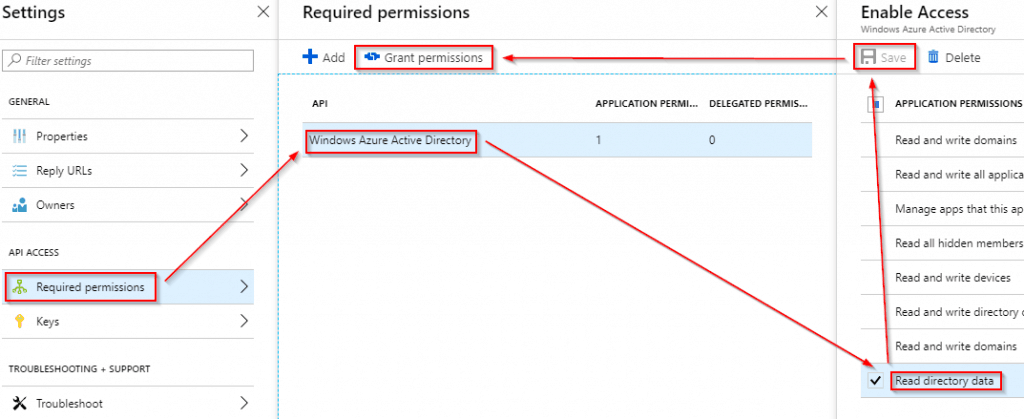Click the Application Permissions header in Enable Access
Image resolution: width=1024 pixels, height=419 pixels.
(x=958, y=104)
